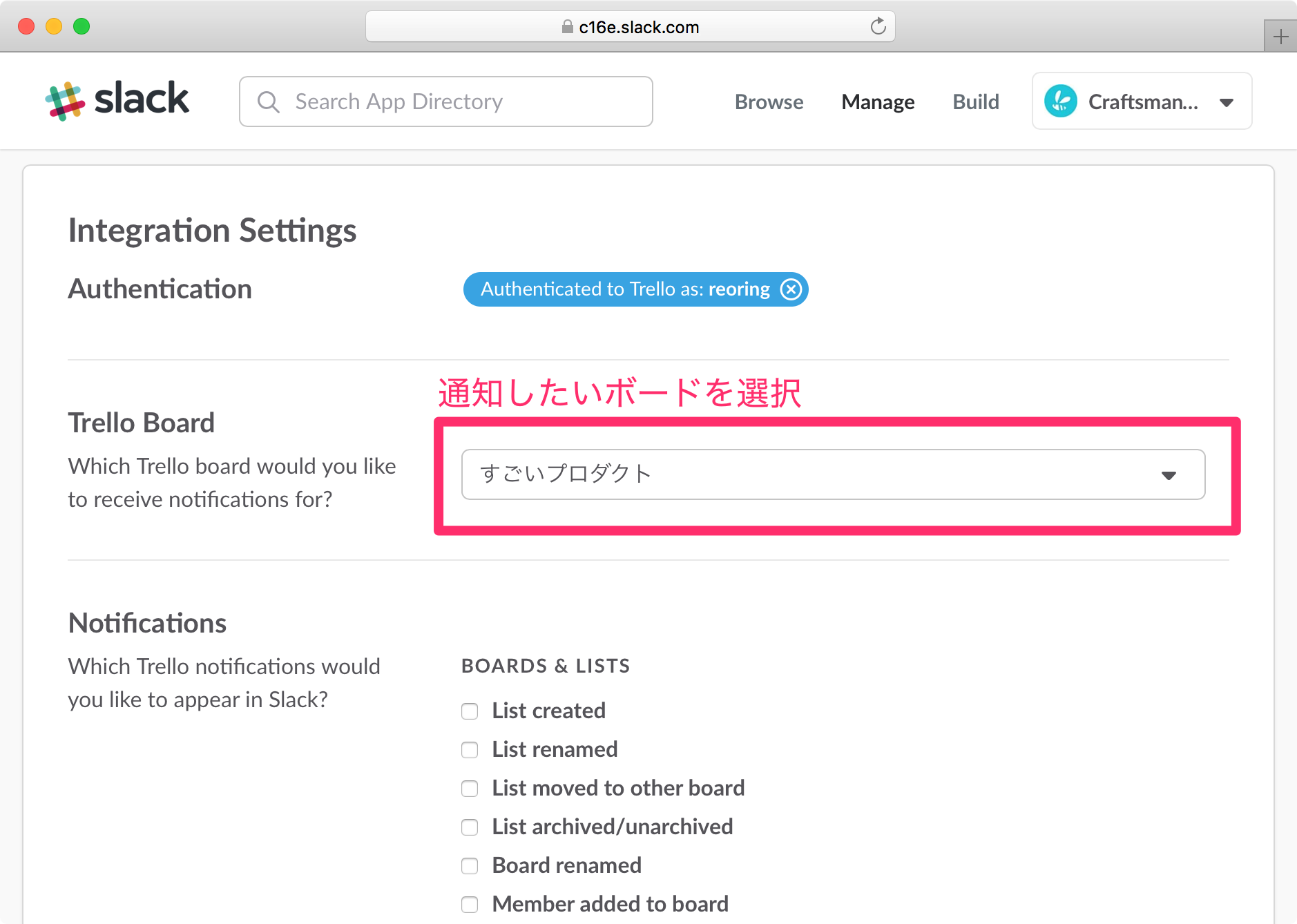Check List archived/unarchived option

tap(470, 827)
